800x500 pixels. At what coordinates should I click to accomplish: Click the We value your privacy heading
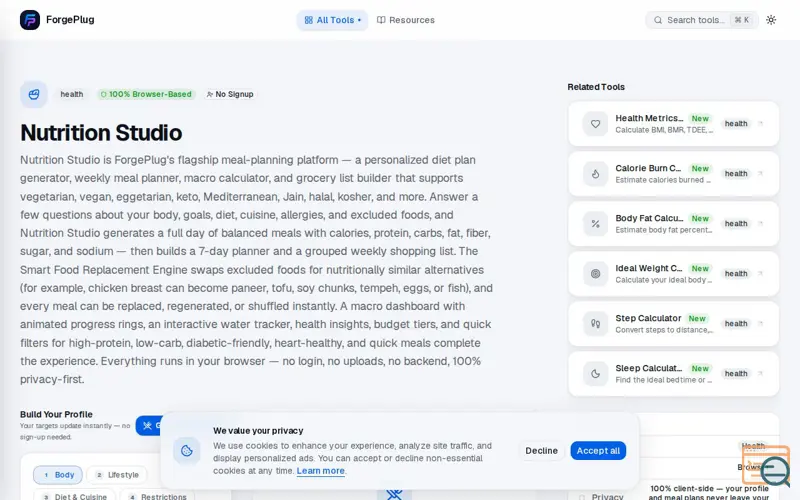pos(258,431)
